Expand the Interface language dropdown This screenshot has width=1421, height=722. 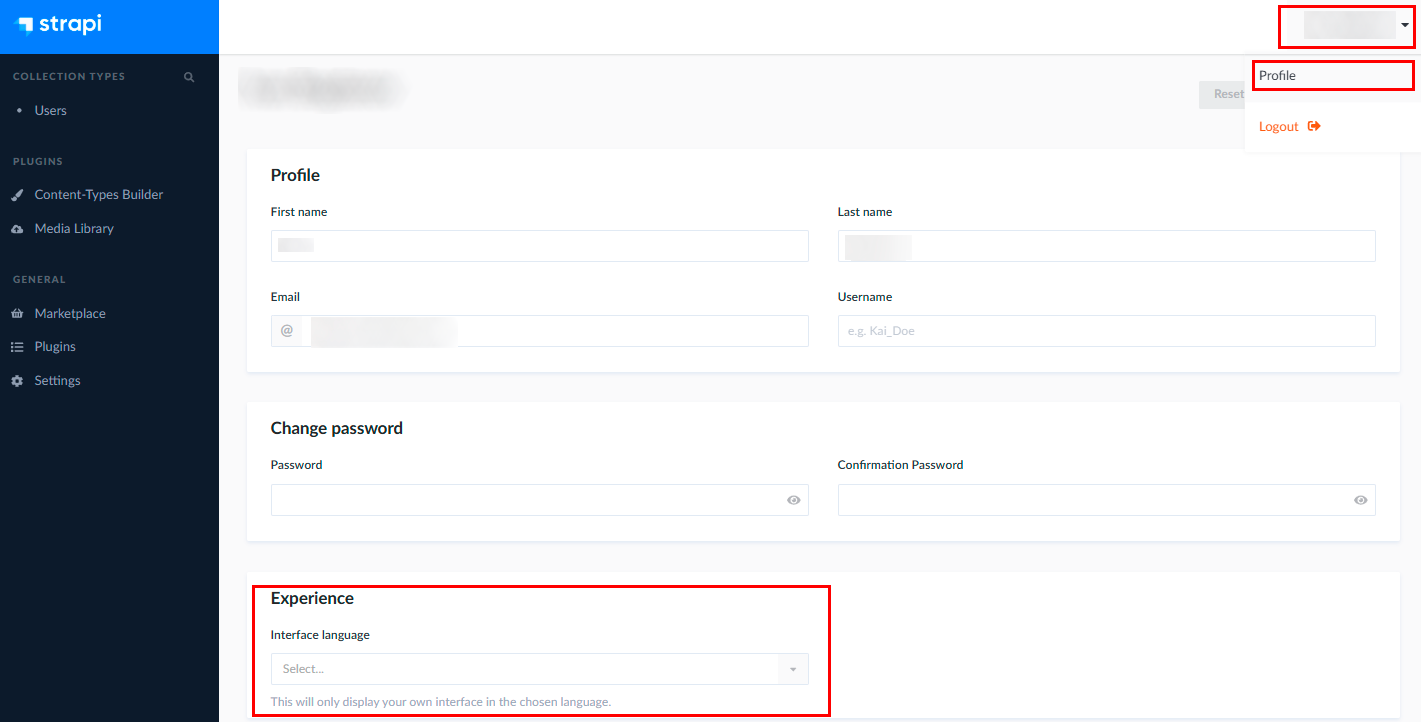(x=539, y=669)
